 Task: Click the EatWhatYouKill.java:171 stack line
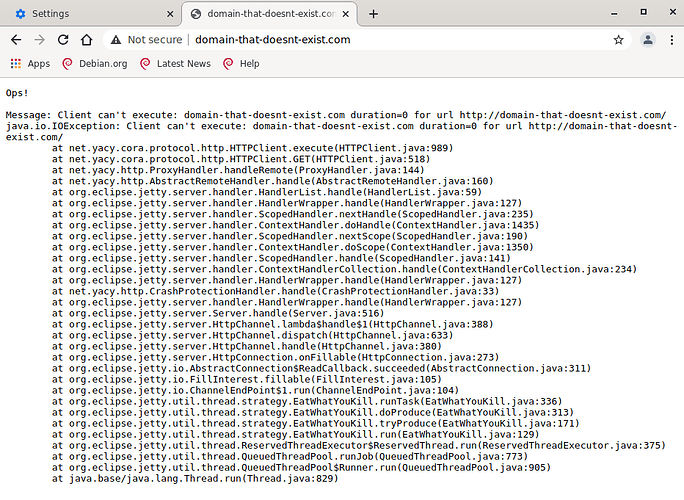click(x=316, y=423)
